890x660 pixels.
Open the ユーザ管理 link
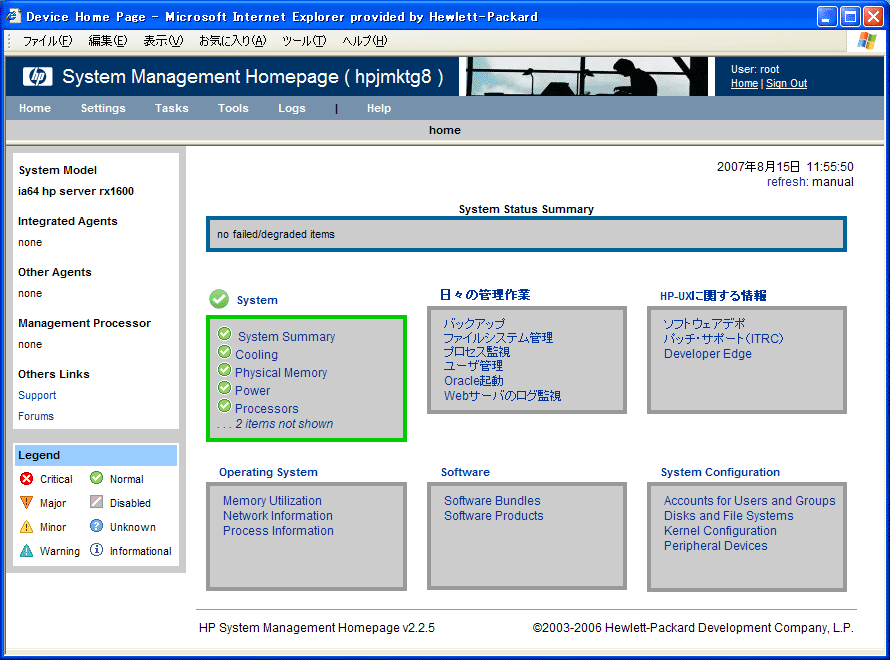[x=473, y=366]
